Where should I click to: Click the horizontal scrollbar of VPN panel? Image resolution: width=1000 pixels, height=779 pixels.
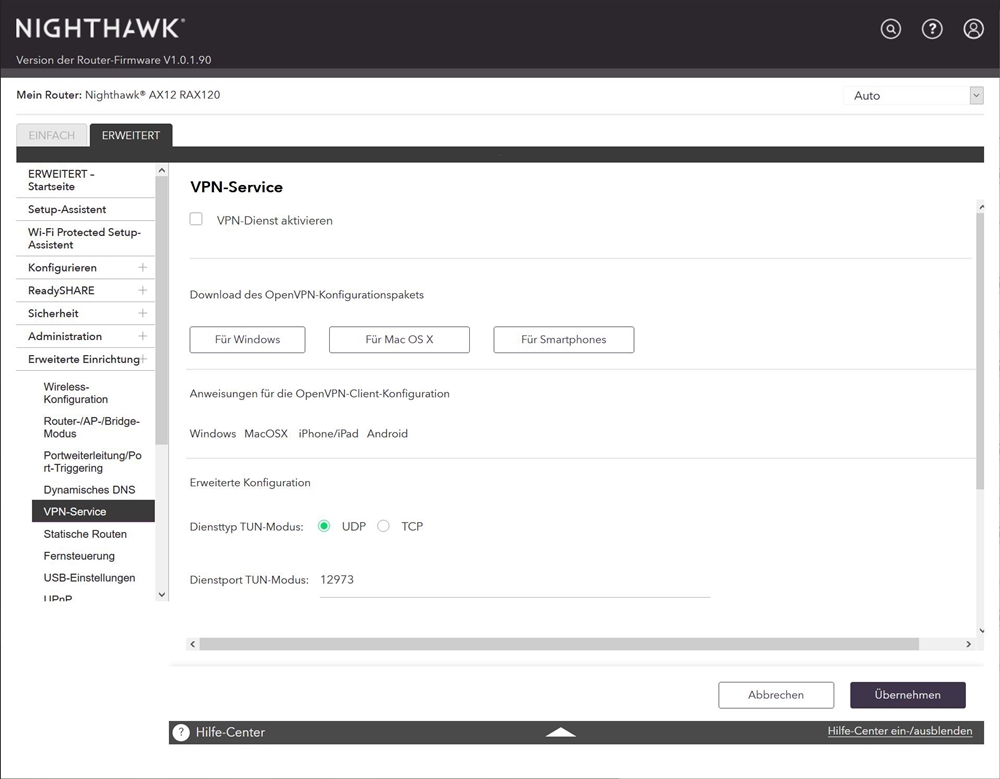pyautogui.click(x=558, y=644)
